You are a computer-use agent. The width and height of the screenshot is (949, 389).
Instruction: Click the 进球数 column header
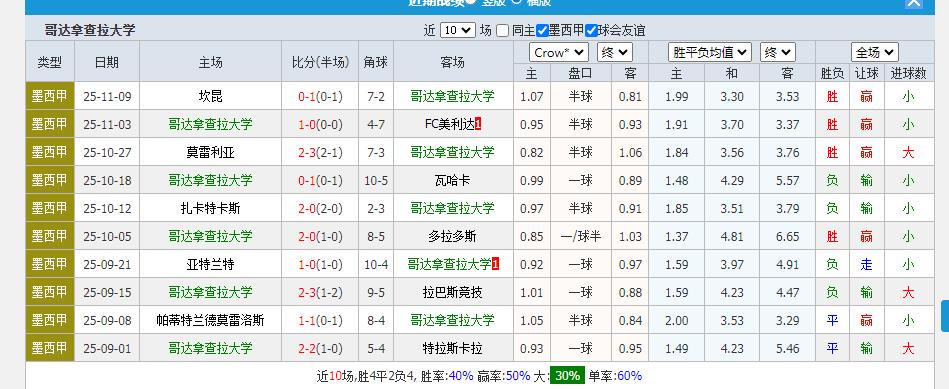pos(908,74)
